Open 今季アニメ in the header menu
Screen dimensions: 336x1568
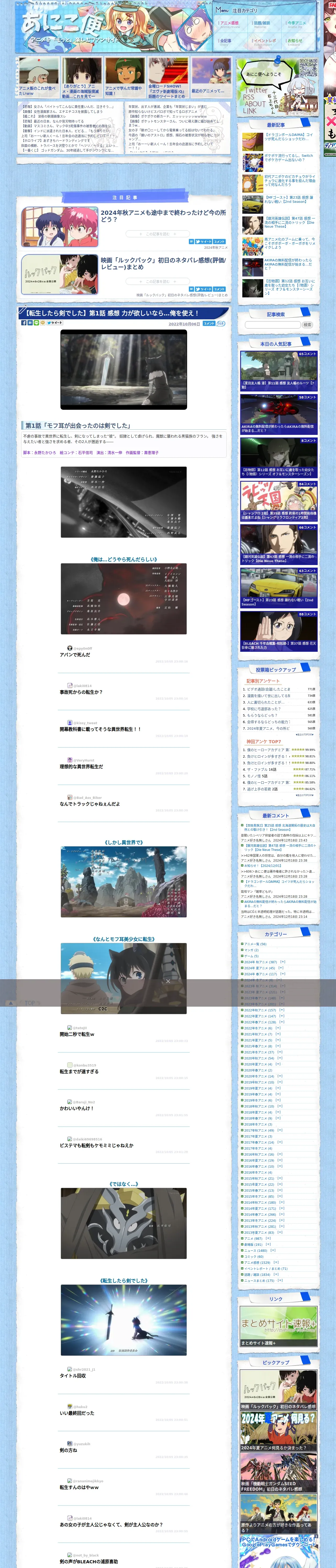(x=297, y=24)
